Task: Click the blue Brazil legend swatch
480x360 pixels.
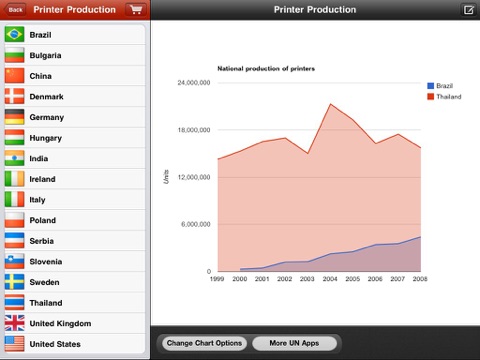Action: pyautogui.click(x=430, y=86)
